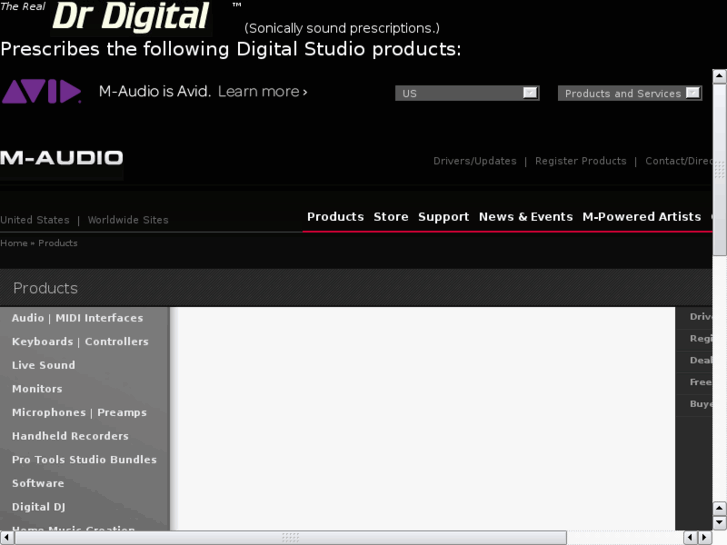727x545 pixels.
Task: Select the Products menu item
Action: click(x=335, y=217)
